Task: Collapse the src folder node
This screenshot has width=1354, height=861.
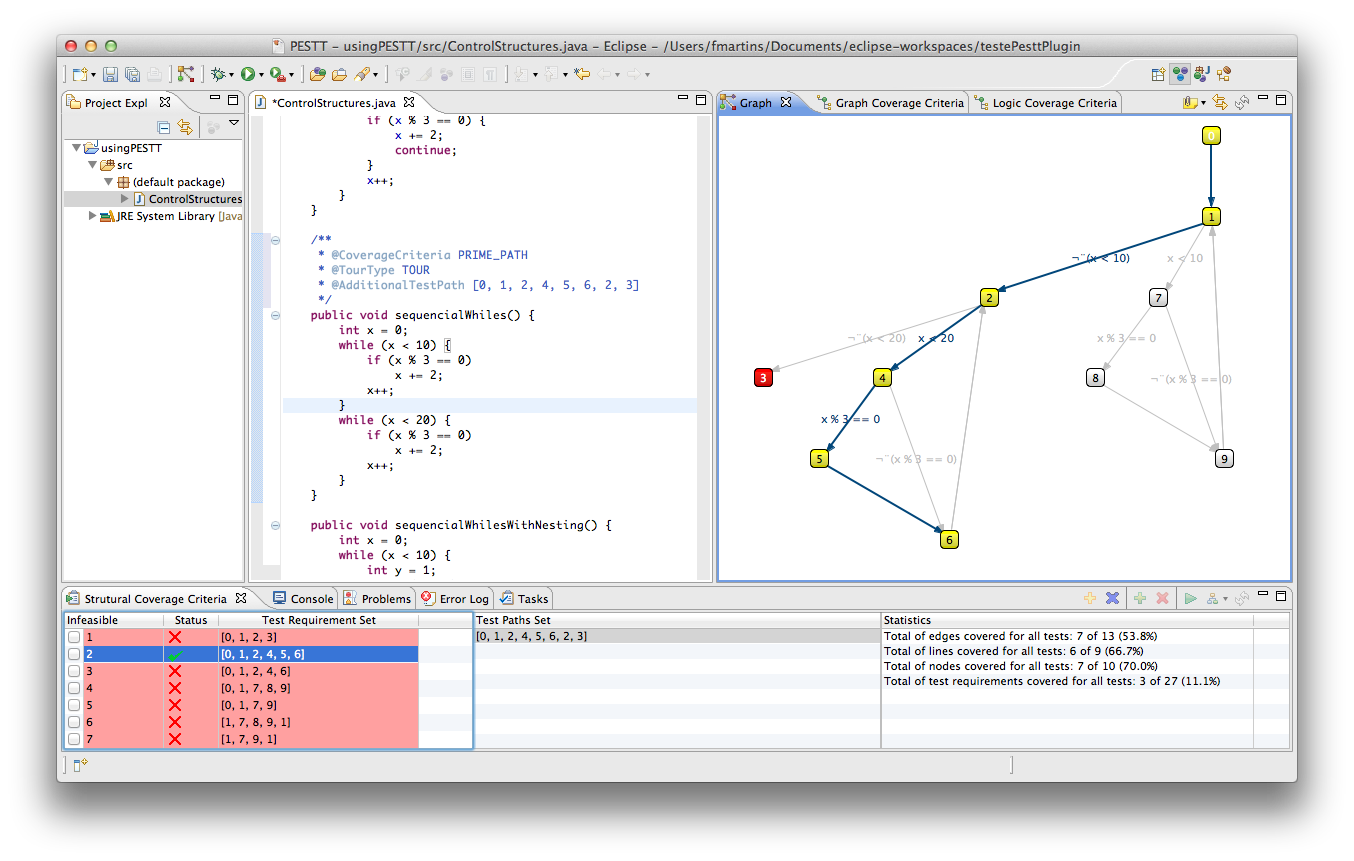Action: click(x=92, y=165)
